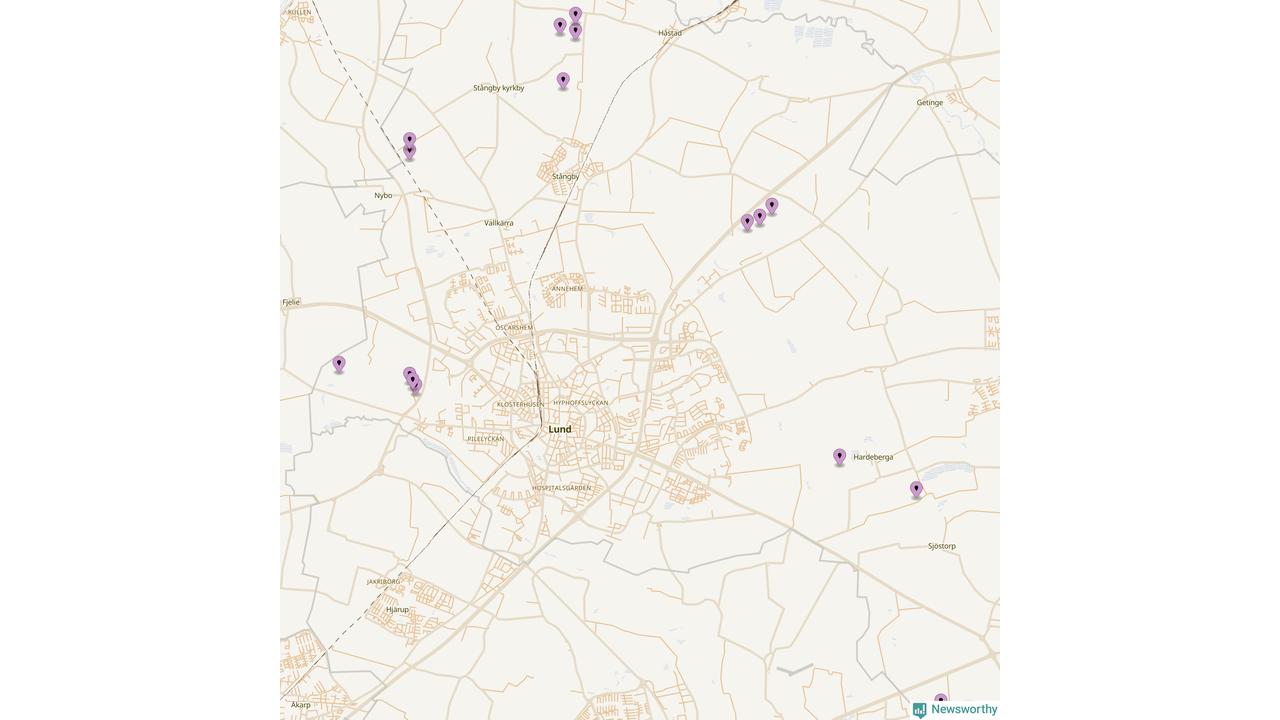
Task: Click the Pilelyckan district label
Action: click(x=486, y=439)
